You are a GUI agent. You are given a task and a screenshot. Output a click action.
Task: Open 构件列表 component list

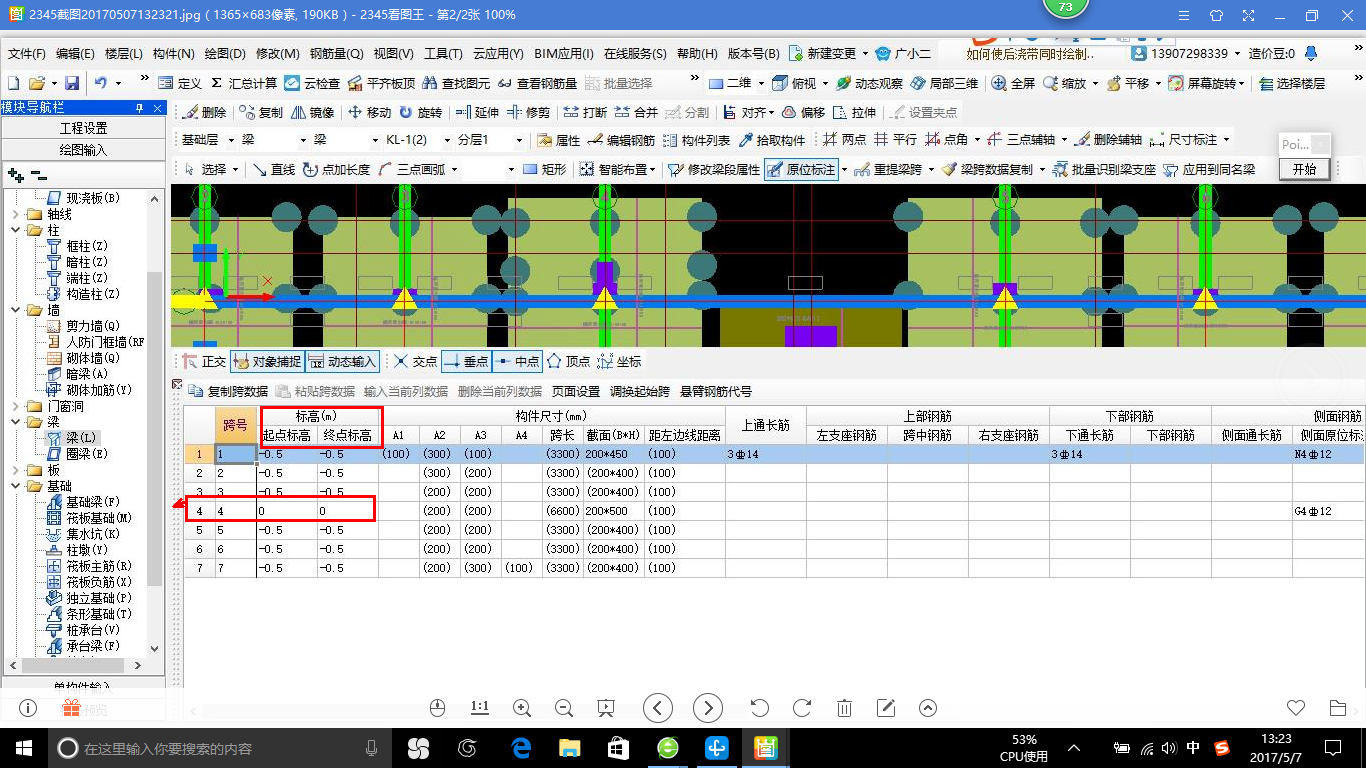(x=697, y=140)
